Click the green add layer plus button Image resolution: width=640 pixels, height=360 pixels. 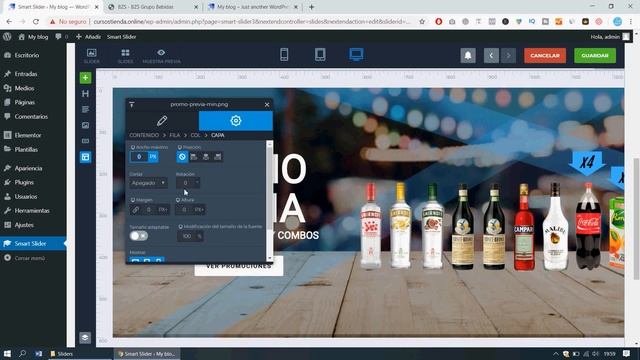[85, 78]
